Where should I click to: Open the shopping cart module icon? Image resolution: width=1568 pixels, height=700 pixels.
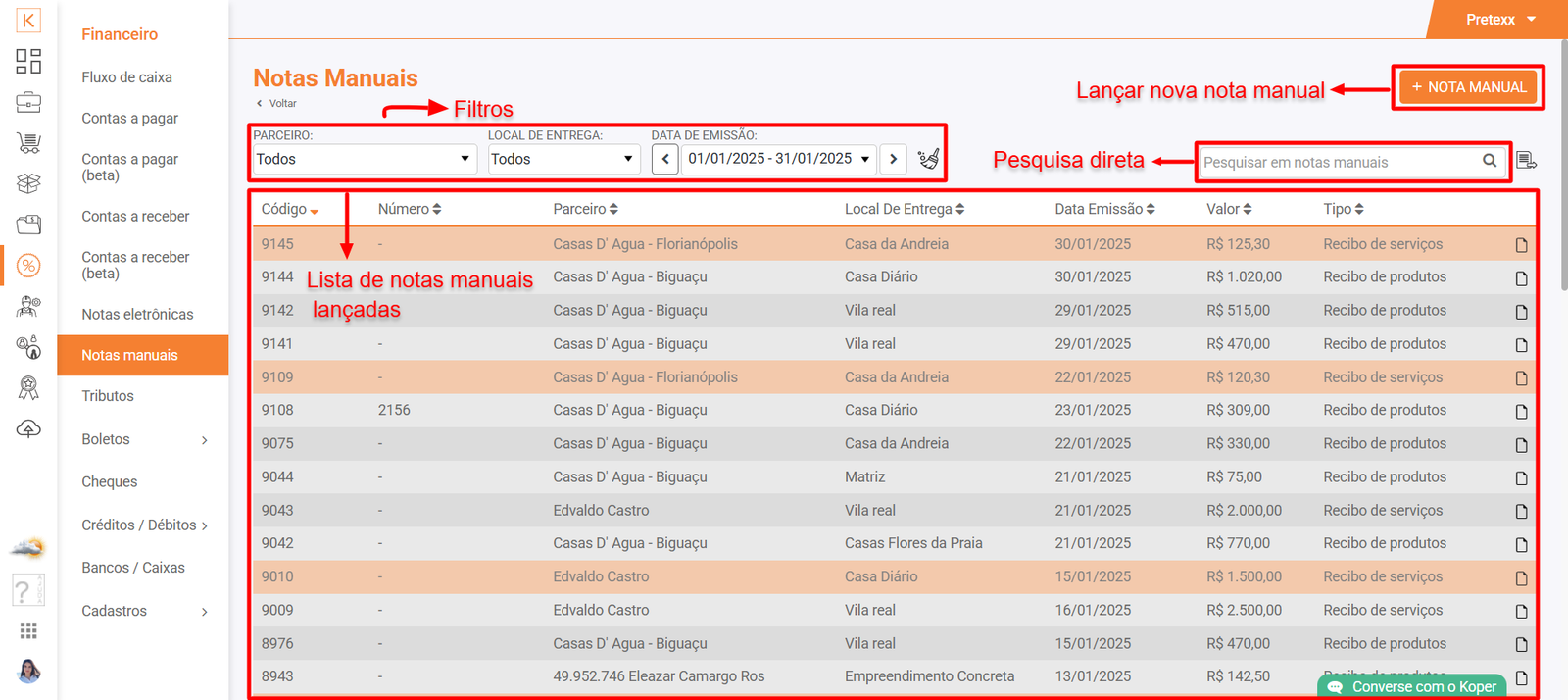(x=28, y=143)
